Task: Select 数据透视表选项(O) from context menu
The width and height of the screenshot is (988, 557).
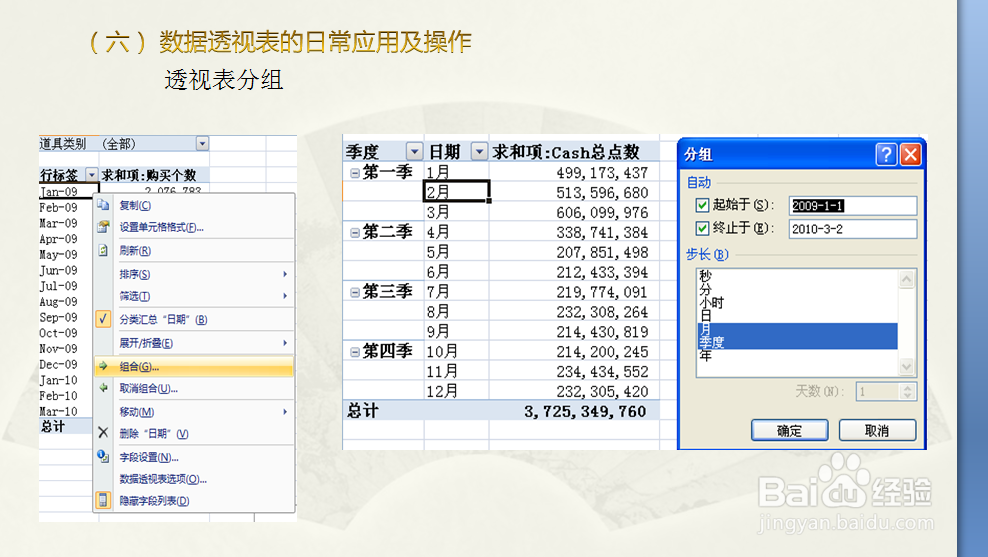Action: tap(163, 479)
